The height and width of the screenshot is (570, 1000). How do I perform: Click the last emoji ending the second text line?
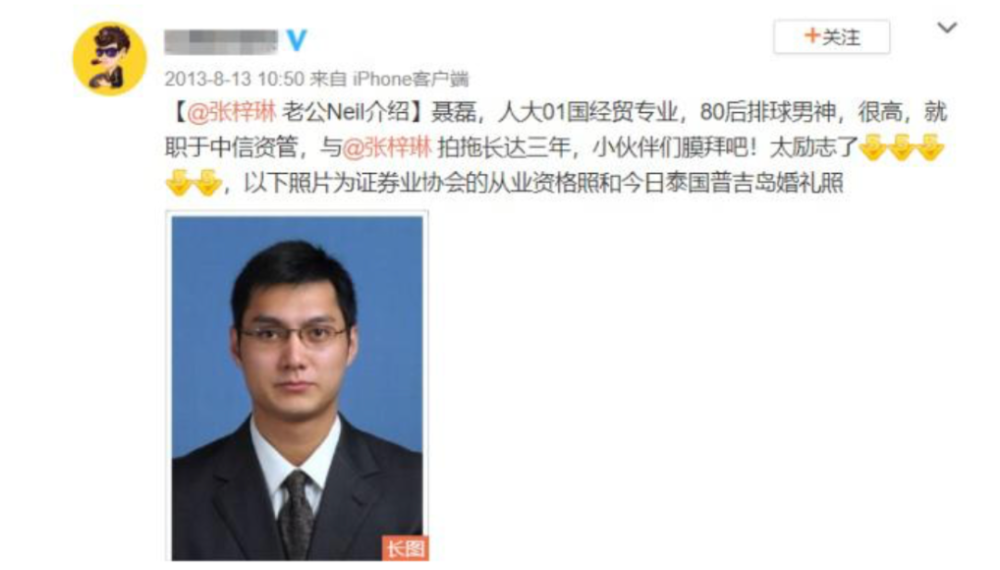click(x=930, y=147)
